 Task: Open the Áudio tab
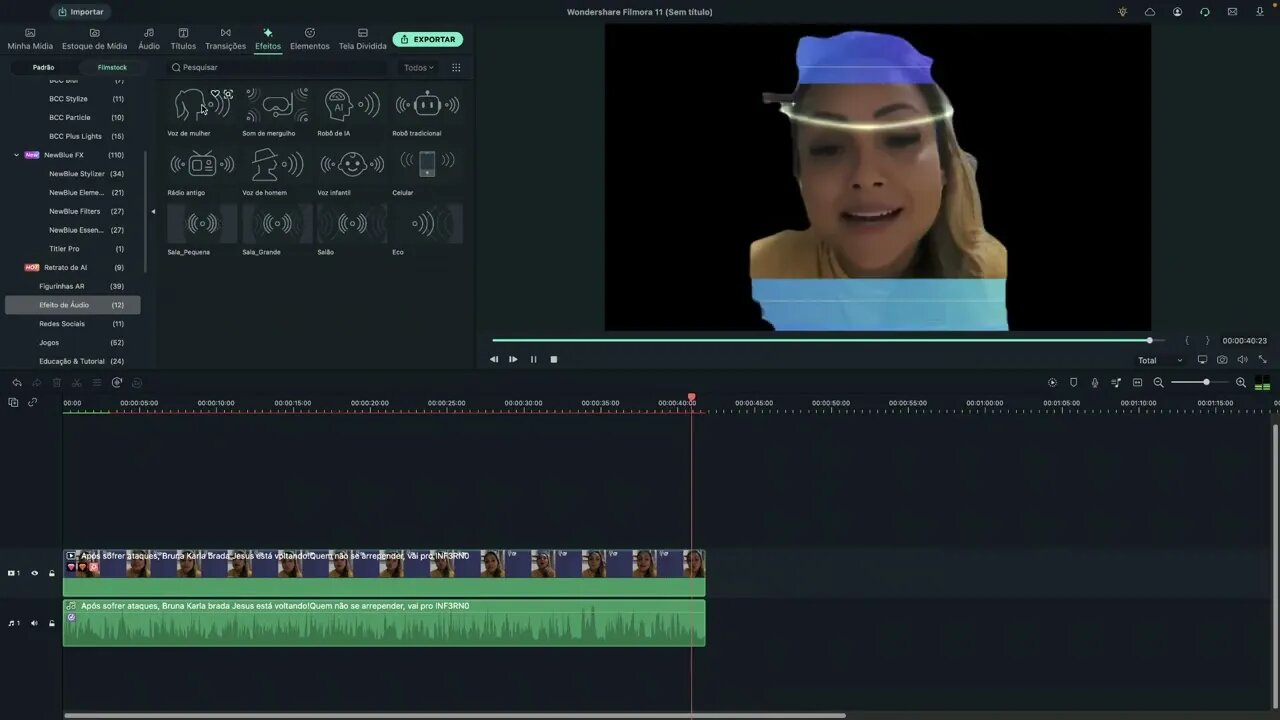coord(149,39)
